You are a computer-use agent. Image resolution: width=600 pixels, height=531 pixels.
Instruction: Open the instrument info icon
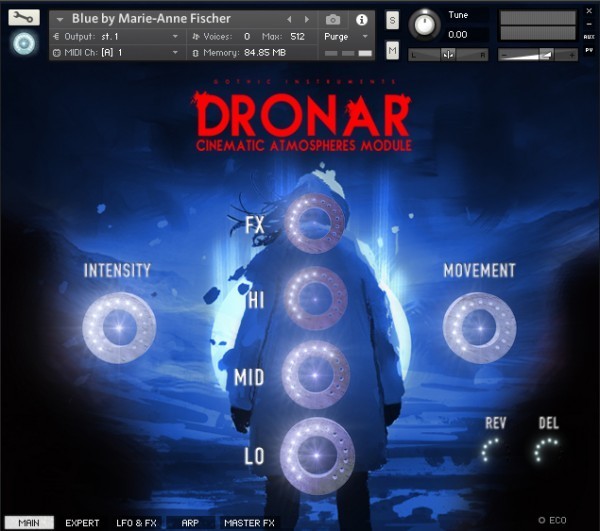coord(361,20)
